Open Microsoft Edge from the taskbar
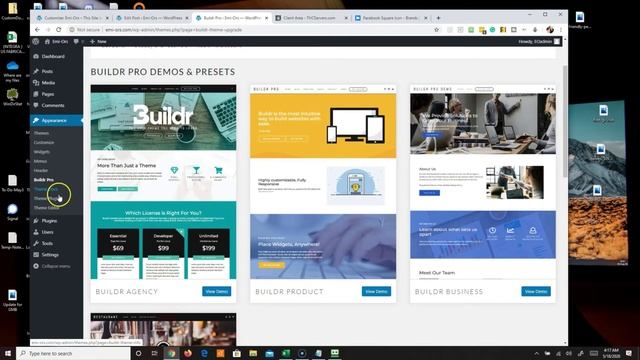The image size is (640, 360). [x=204, y=353]
